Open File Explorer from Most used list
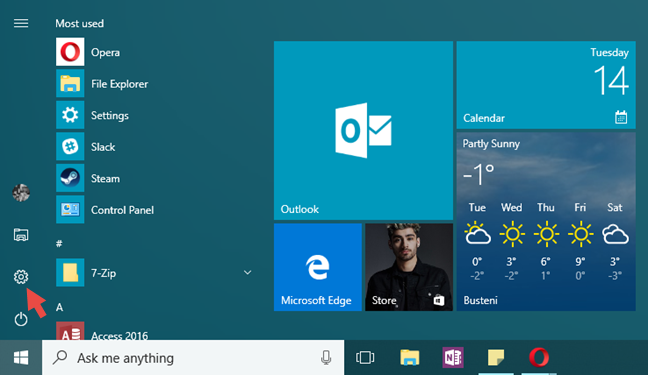The height and width of the screenshot is (375, 648). [x=154, y=84]
